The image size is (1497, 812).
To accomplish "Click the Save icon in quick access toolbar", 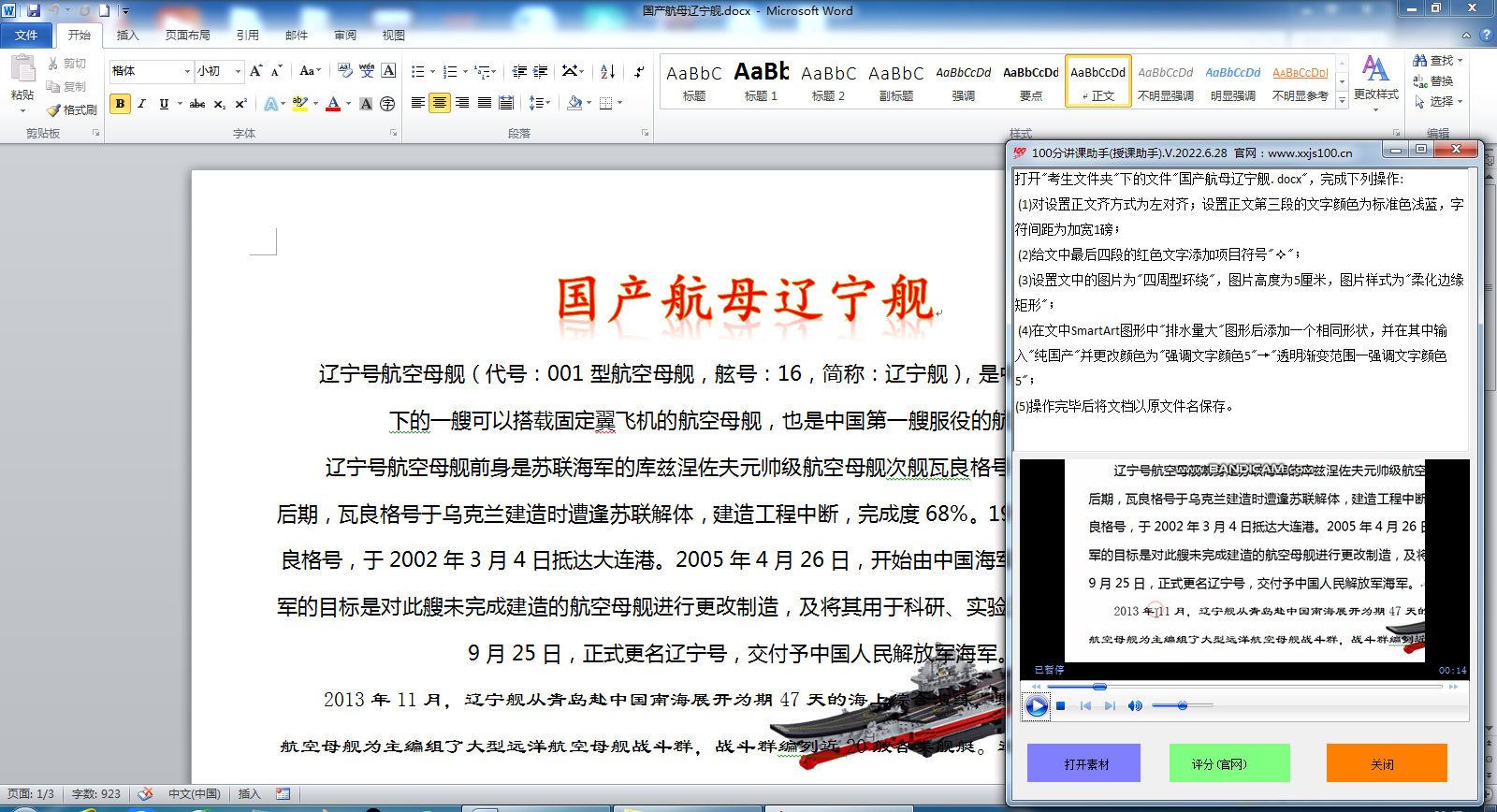I will [x=34, y=10].
